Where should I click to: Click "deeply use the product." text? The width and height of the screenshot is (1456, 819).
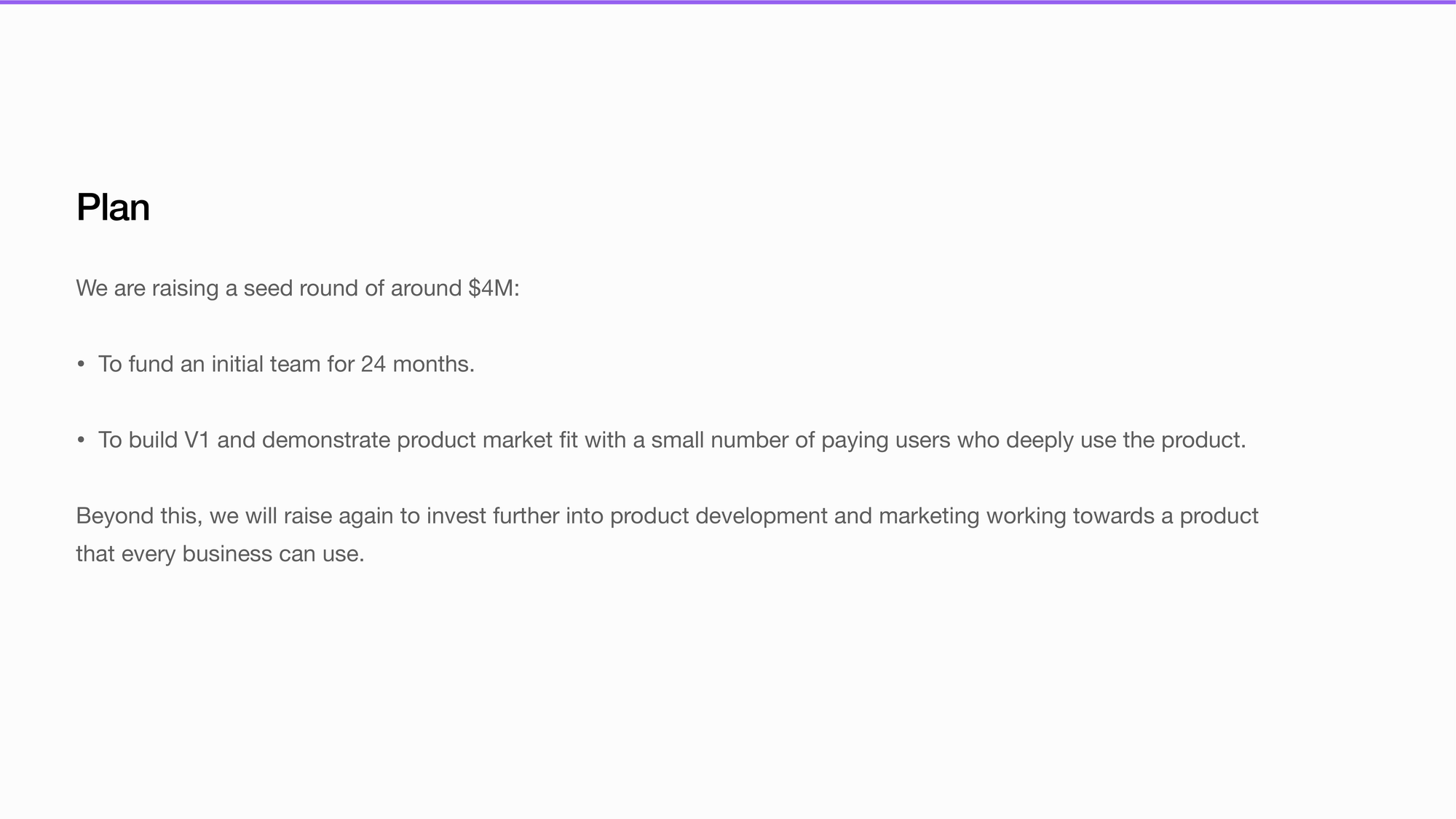pos(1125,440)
